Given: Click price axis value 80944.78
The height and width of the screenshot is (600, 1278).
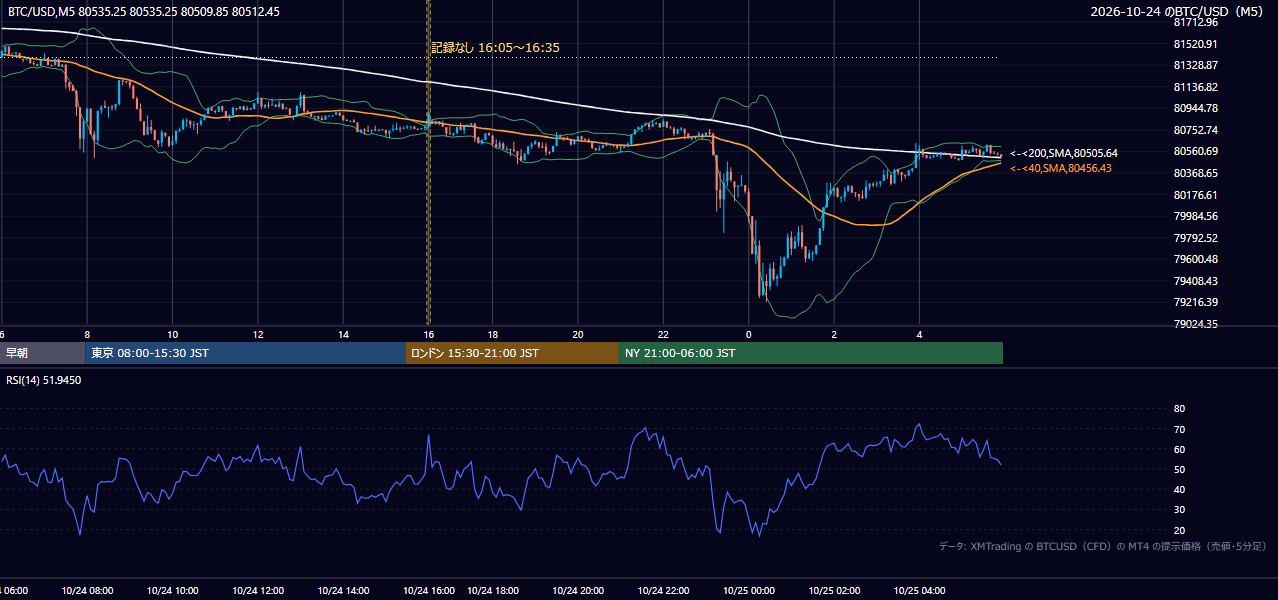Looking at the screenshot, I should point(1195,108).
